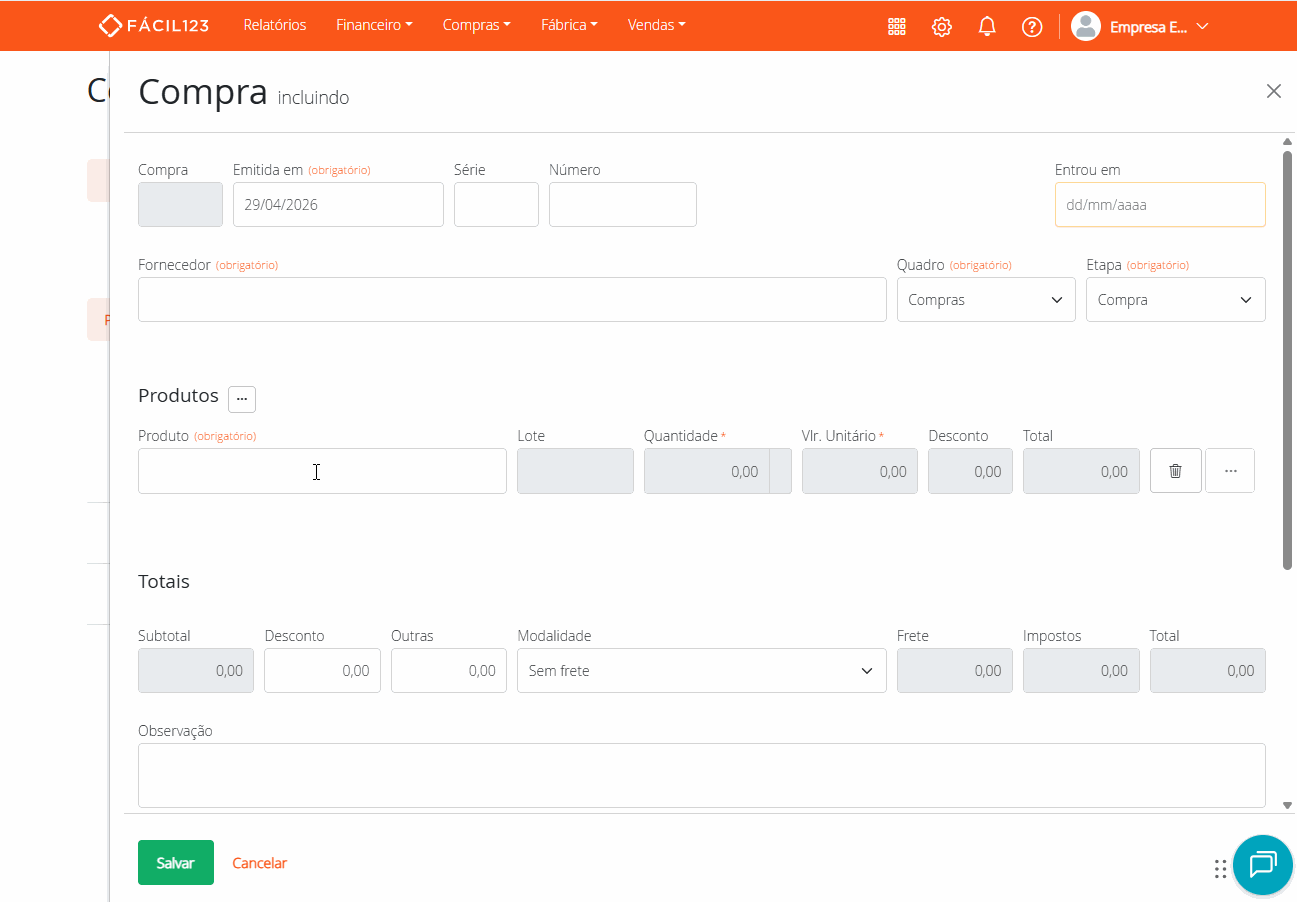Close the Compra panel
Screen dimensions: 1297x902
click(1274, 91)
